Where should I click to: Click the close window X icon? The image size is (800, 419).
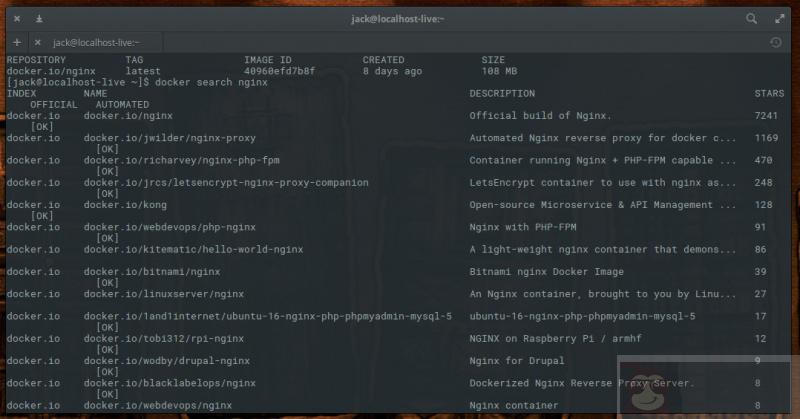click(17, 19)
